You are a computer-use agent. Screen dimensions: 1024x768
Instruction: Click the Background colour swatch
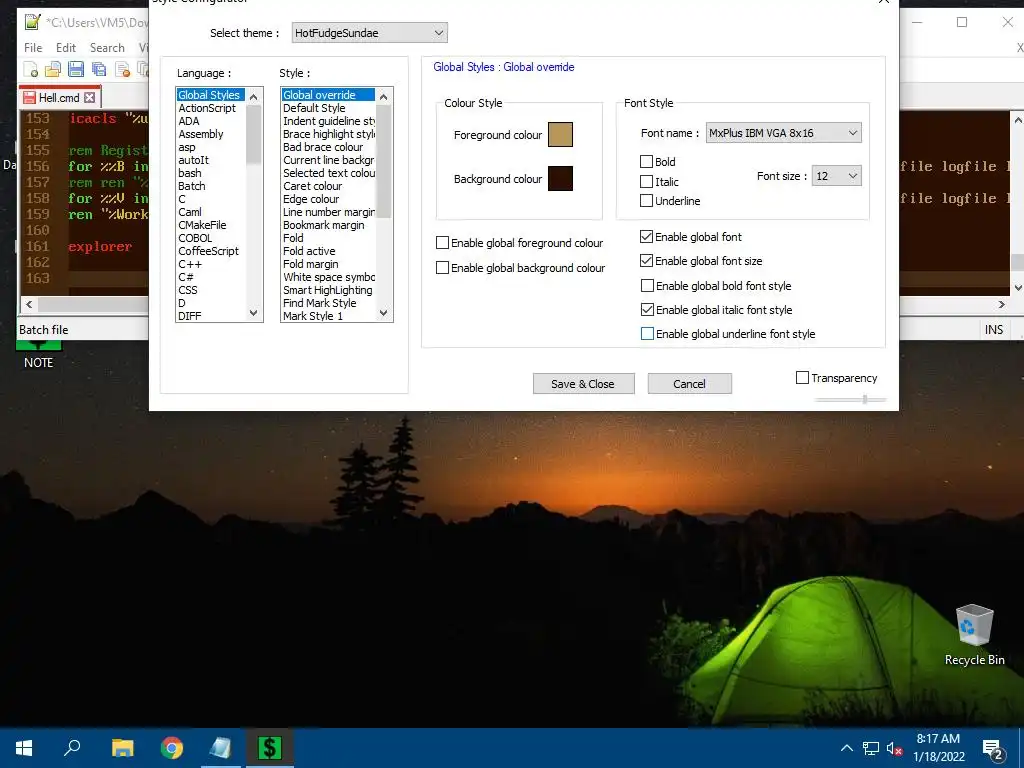click(560, 178)
